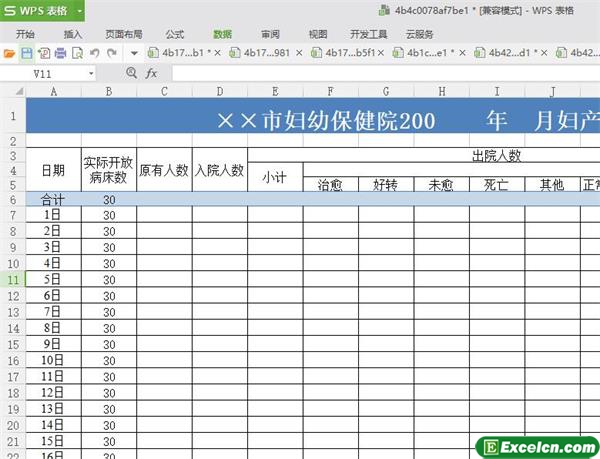
Task: Expand the WPS 表格 menu dropdown arrow
Action: coord(80,11)
